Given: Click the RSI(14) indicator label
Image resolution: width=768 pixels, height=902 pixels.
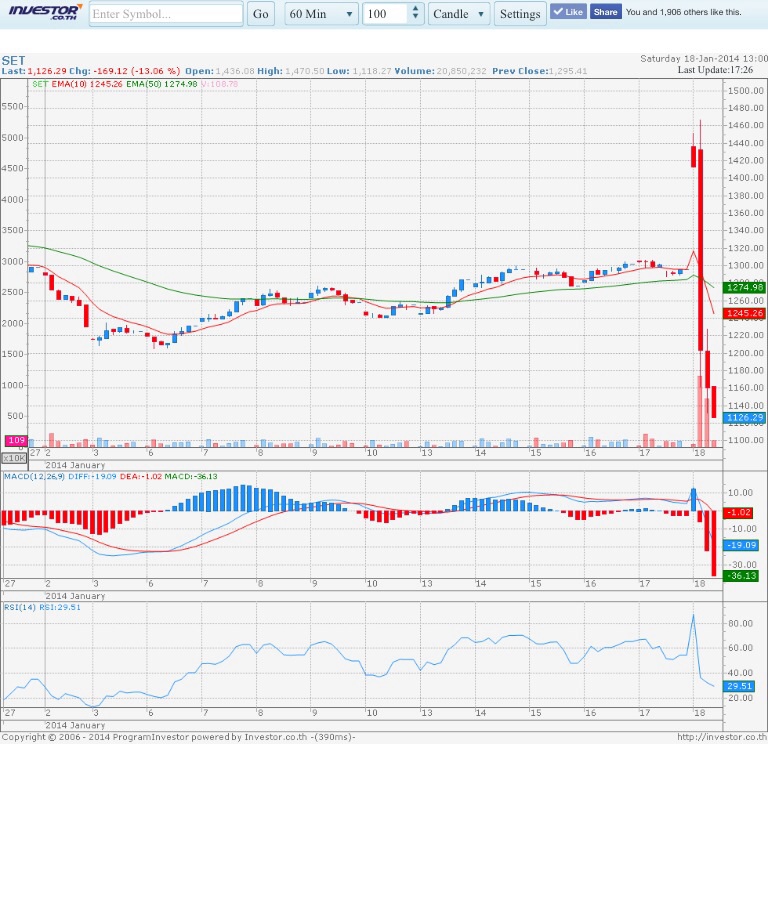Looking at the screenshot, I should 21,607.
